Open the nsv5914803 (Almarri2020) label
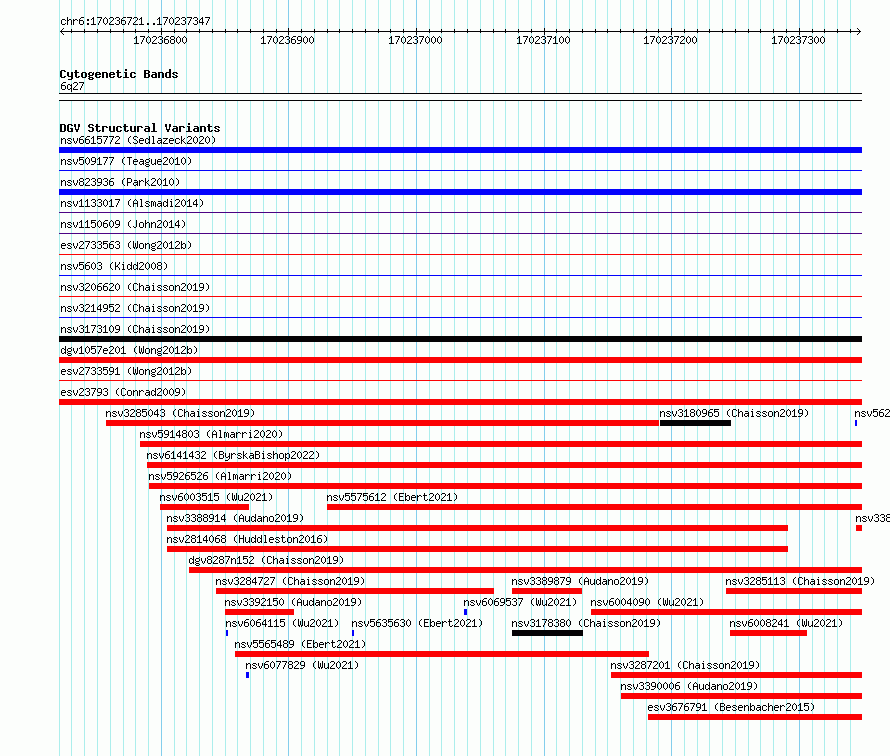 211,434
